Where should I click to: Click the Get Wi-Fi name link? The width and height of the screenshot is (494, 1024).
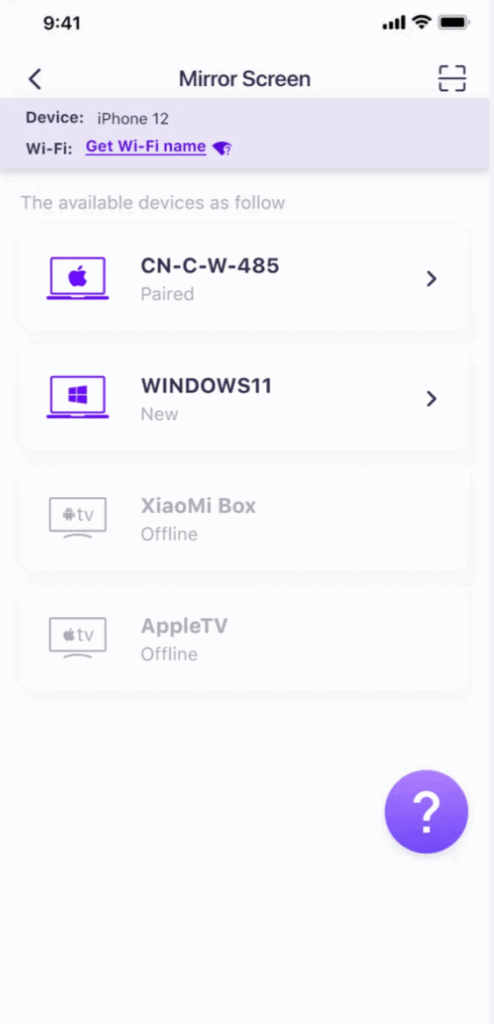(x=146, y=146)
